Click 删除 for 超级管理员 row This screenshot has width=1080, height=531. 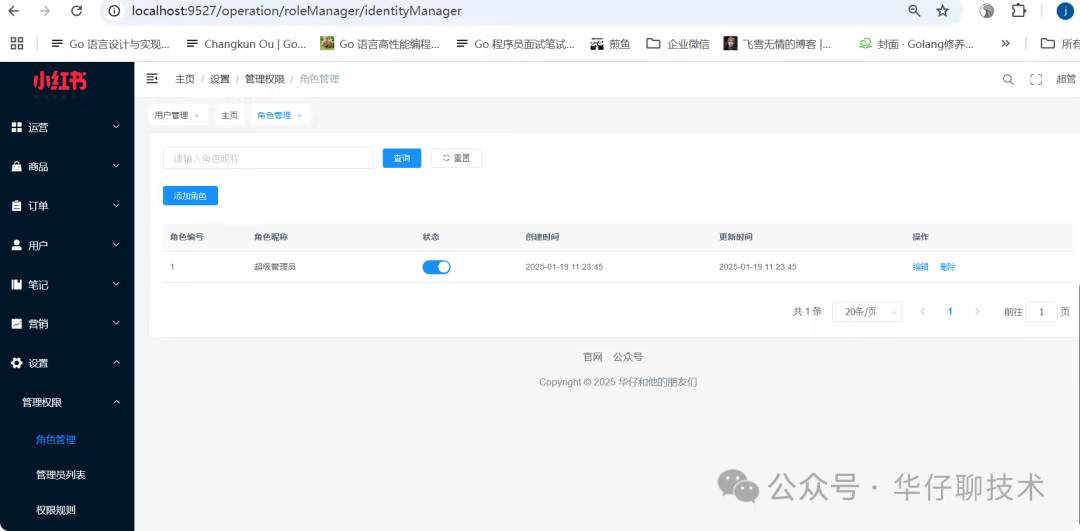[948, 267]
